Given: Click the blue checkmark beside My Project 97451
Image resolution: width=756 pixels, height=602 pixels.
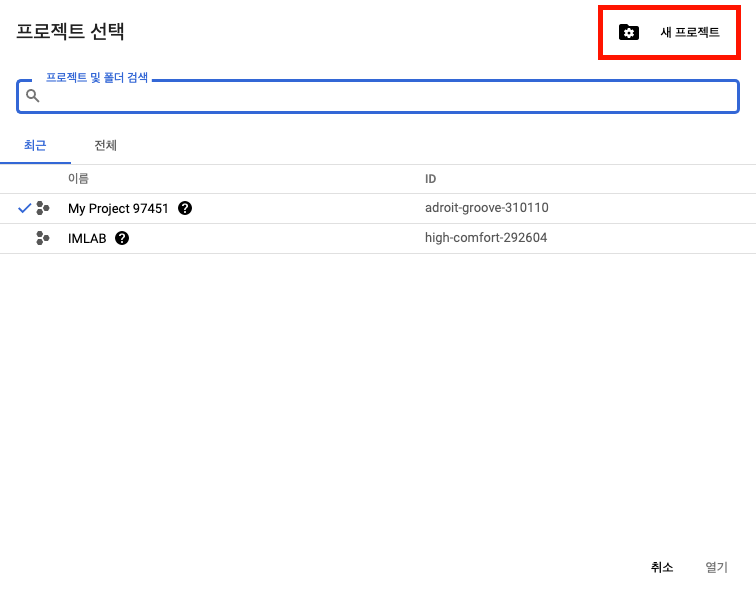Looking at the screenshot, I should coord(24,208).
